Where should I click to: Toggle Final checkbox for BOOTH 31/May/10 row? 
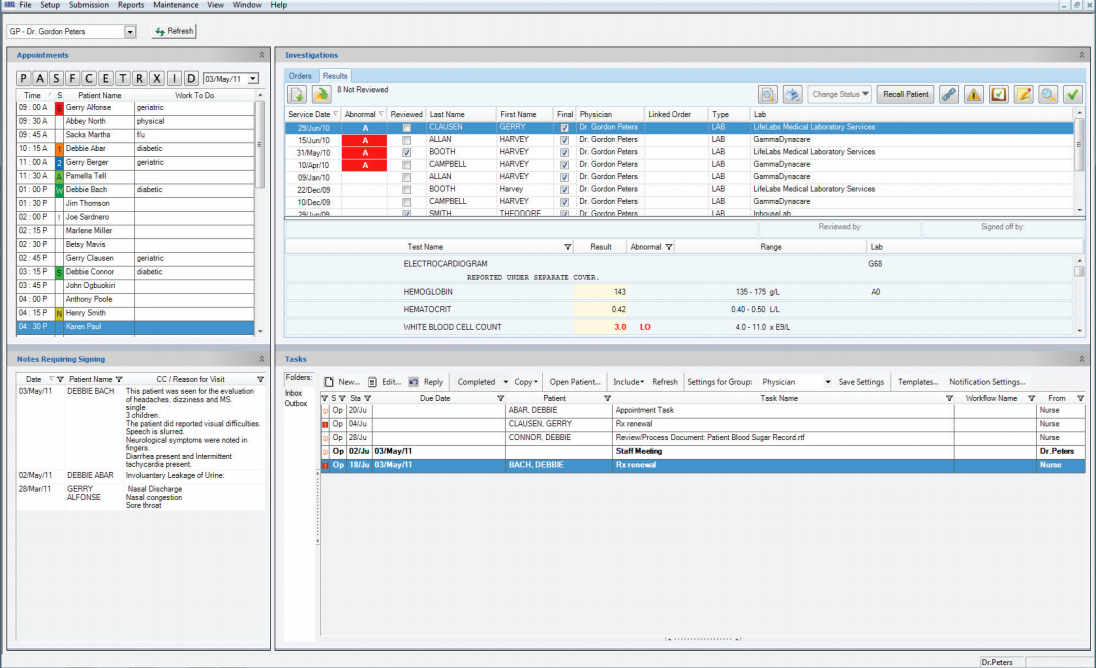point(564,152)
